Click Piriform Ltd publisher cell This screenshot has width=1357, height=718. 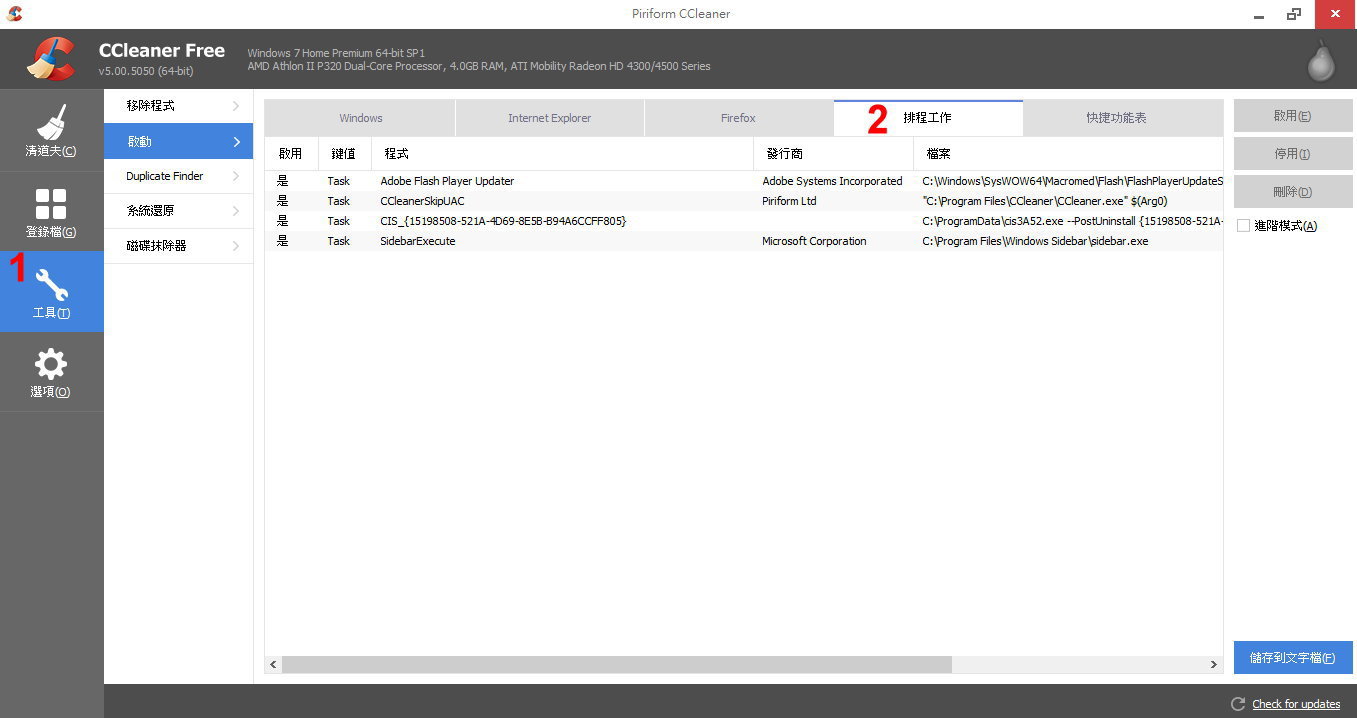[789, 201]
